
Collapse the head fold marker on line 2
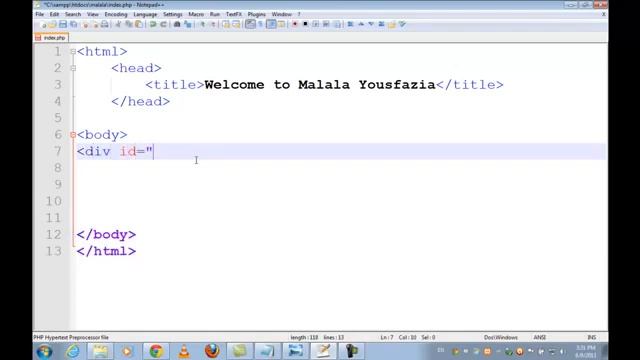(x=73, y=68)
